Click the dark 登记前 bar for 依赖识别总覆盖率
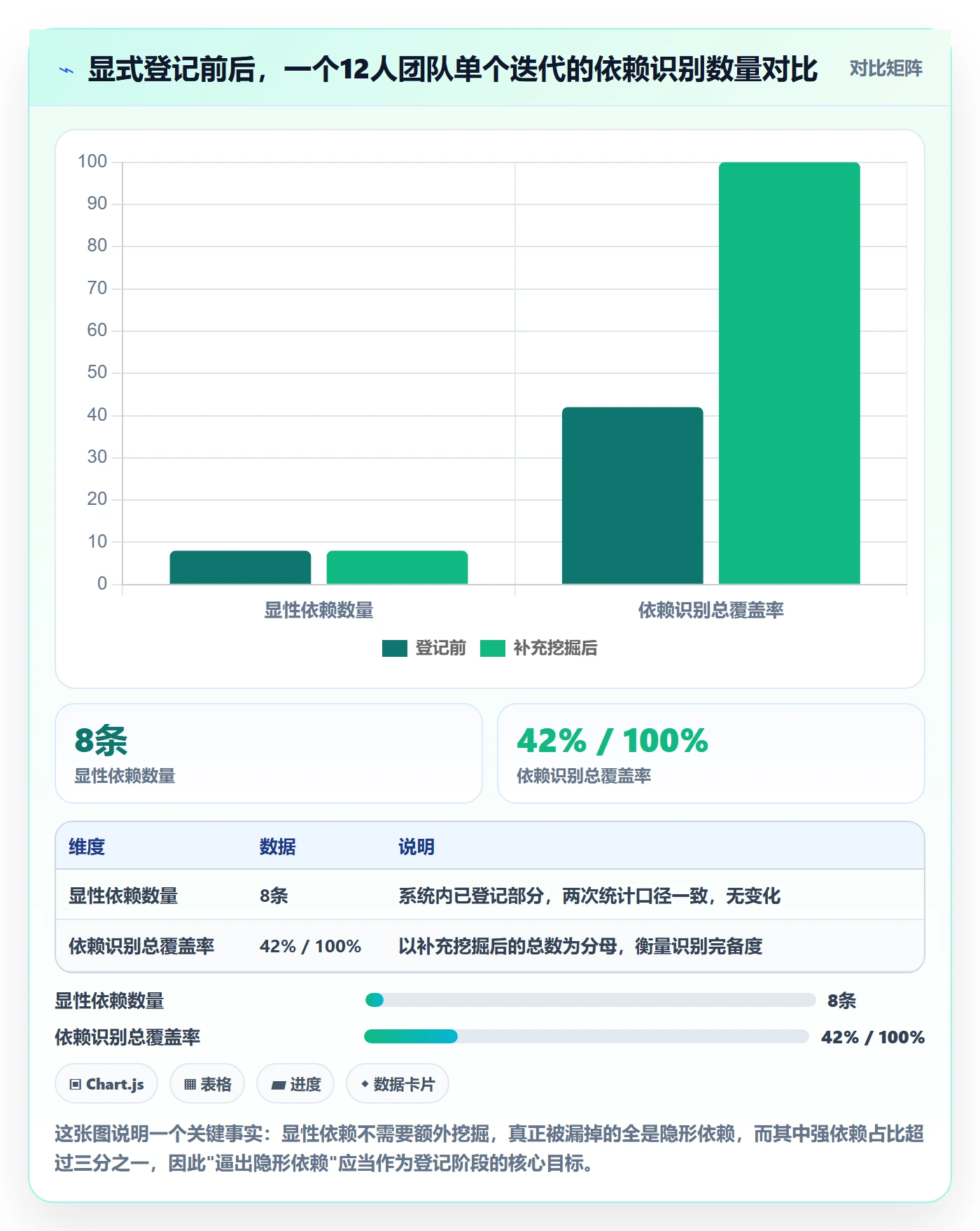Screen dimensions: 980x1231 pyautogui.click(x=632, y=496)
